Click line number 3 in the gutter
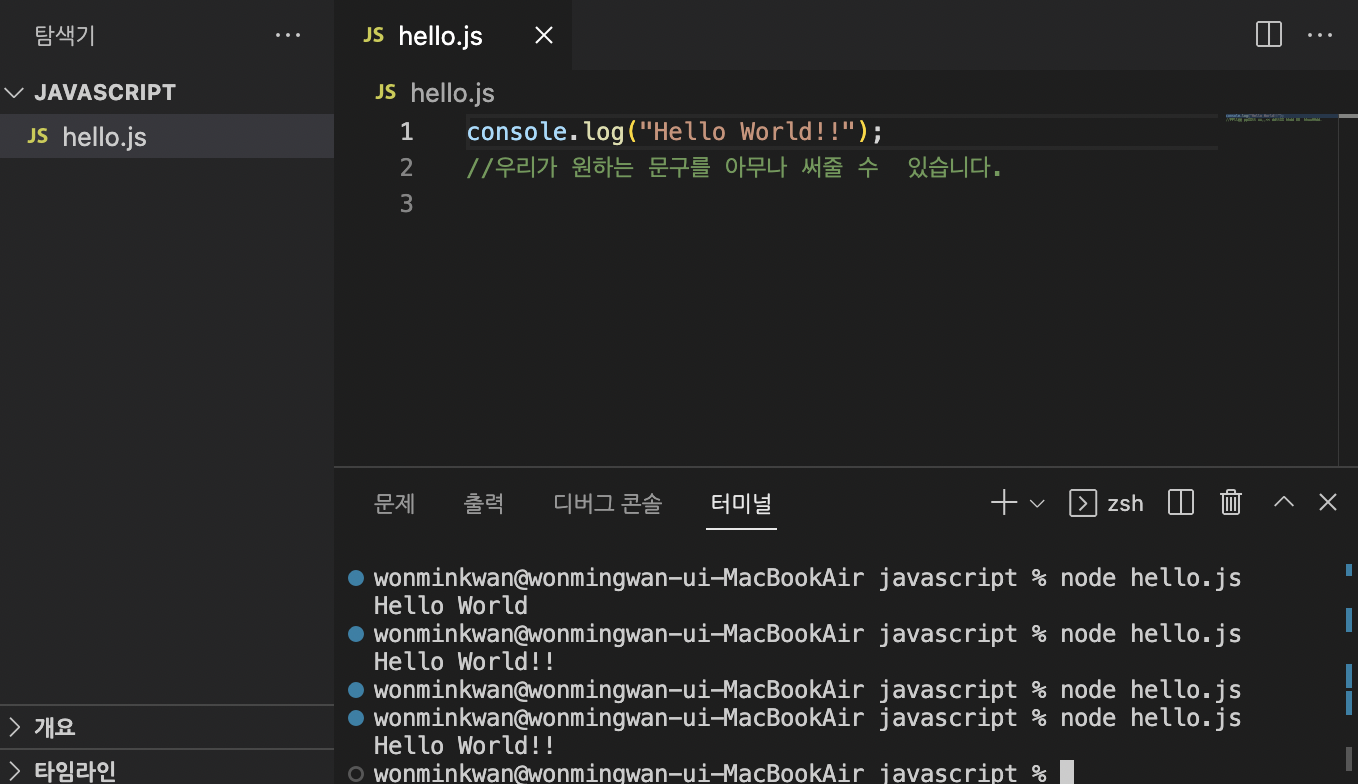The width and height of the screenshot is (1358, 784). 406,203
